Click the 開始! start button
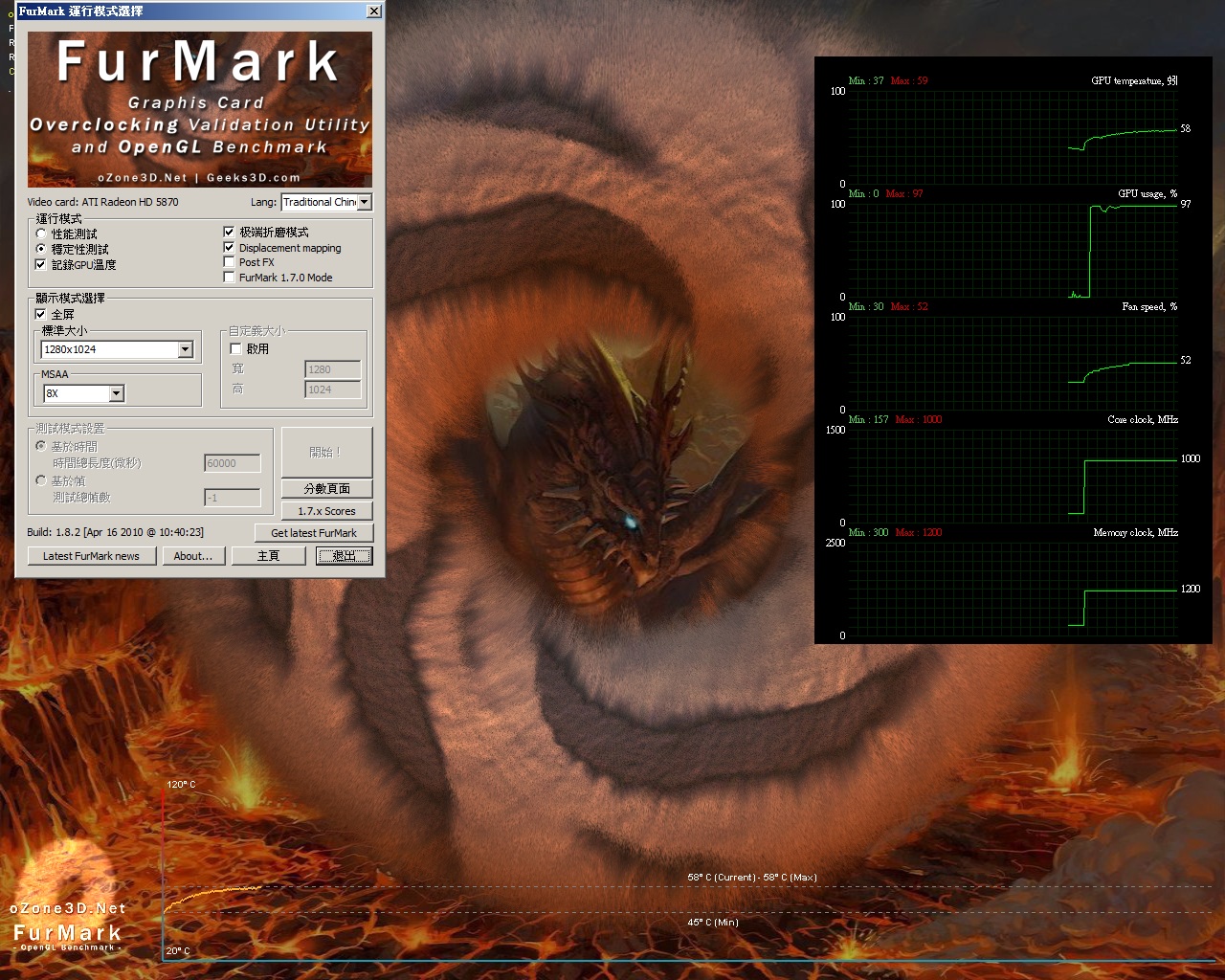Image resolution: width=1225 pixels, height=980 pixels. [326, 452]
